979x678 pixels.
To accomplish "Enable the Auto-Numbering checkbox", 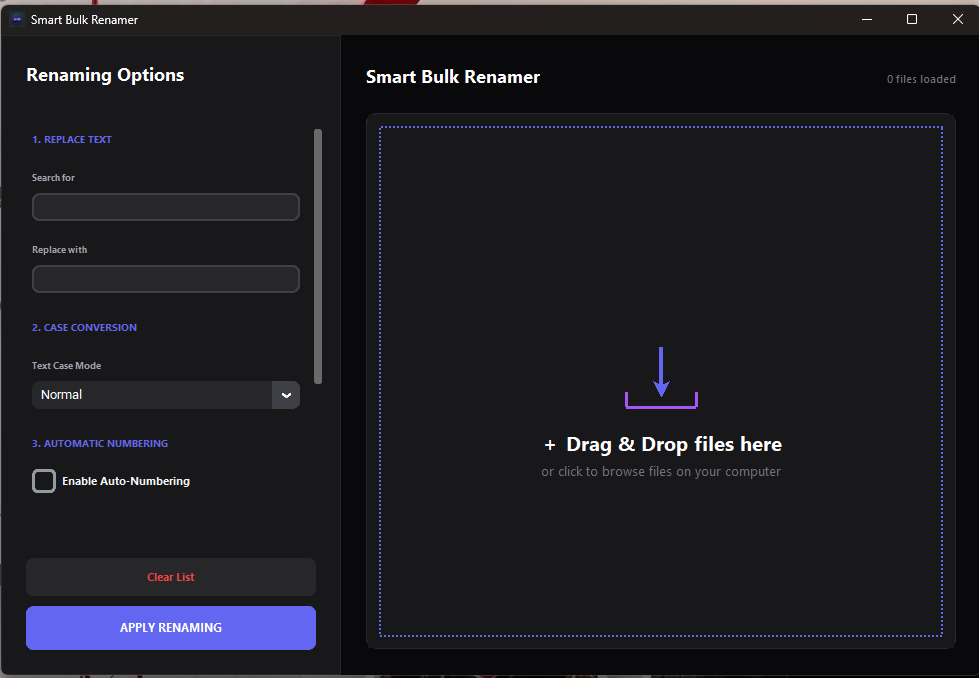I will 44,481.
